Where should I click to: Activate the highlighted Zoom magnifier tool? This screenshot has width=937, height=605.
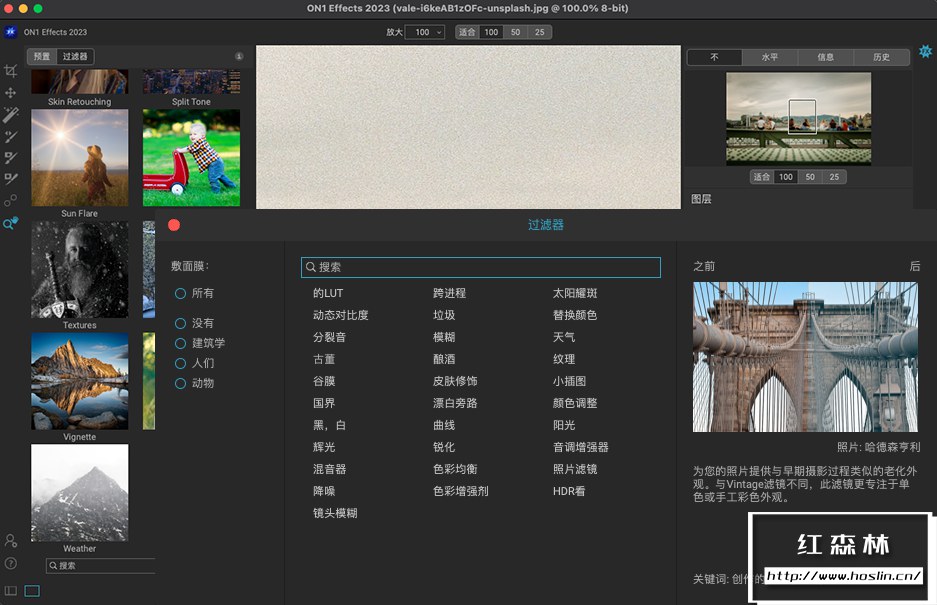click(12, 224)
